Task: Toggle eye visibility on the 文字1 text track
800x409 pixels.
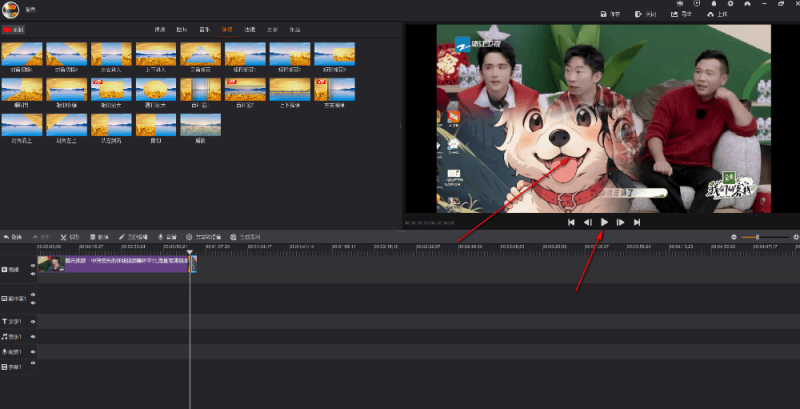Action: (x=32, y=322)
